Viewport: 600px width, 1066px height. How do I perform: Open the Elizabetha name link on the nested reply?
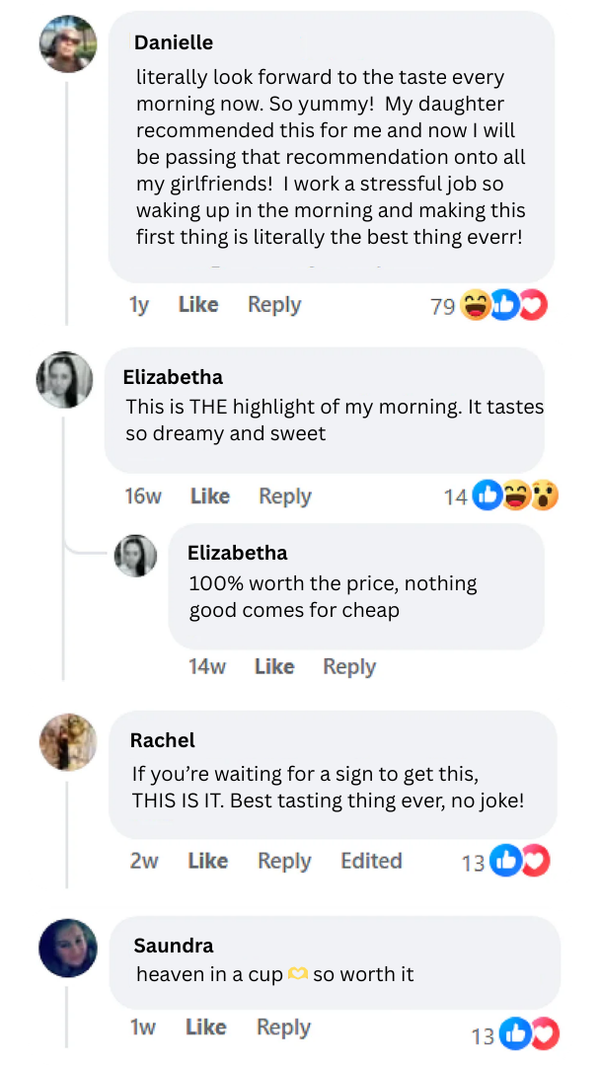237,553
